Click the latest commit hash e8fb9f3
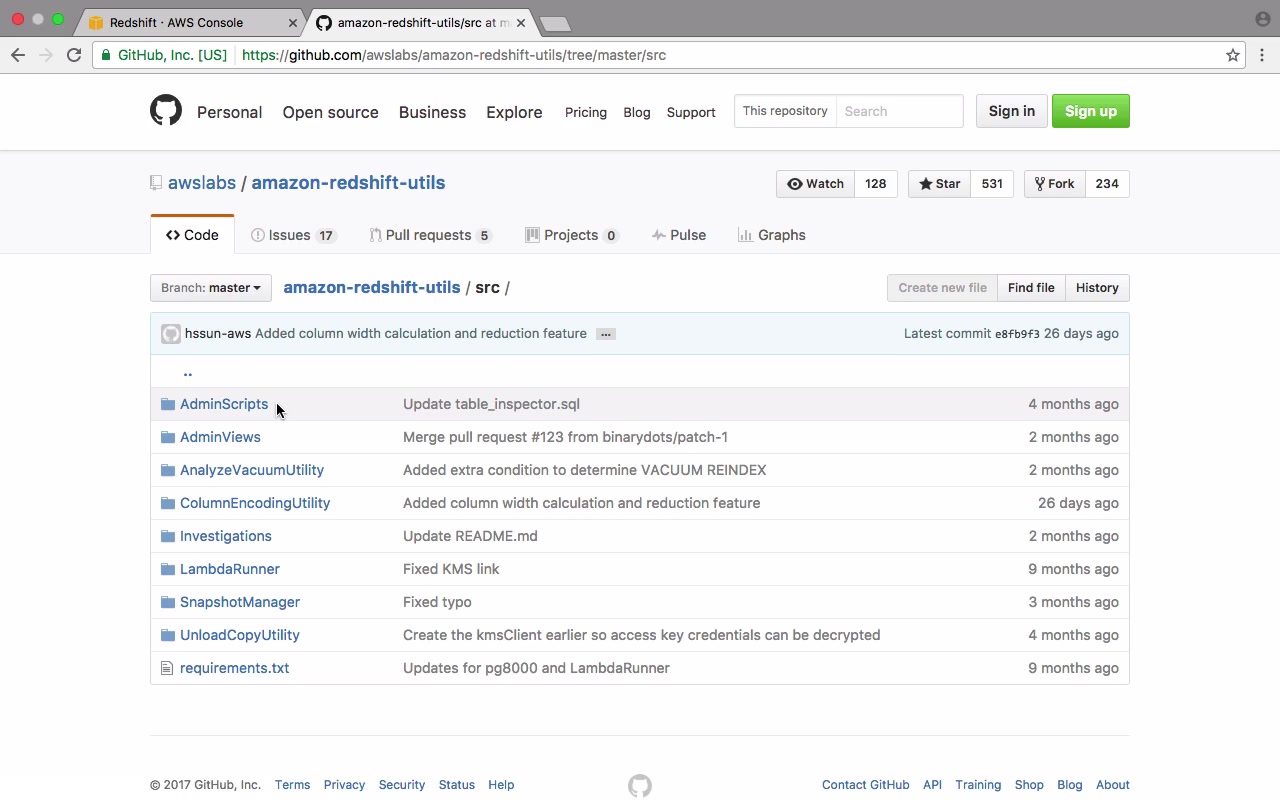This screenshot has height=800, width=1280. (x=1017, y=334)
